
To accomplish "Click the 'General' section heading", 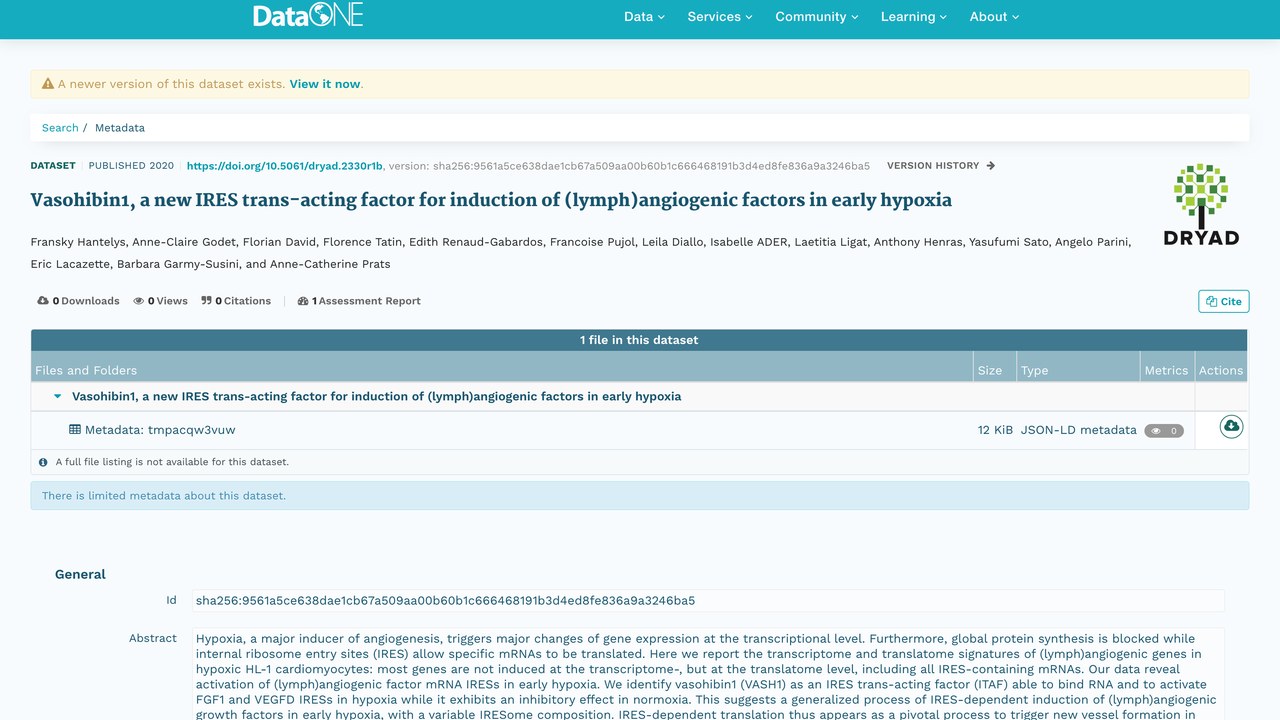I will point(80,574).
